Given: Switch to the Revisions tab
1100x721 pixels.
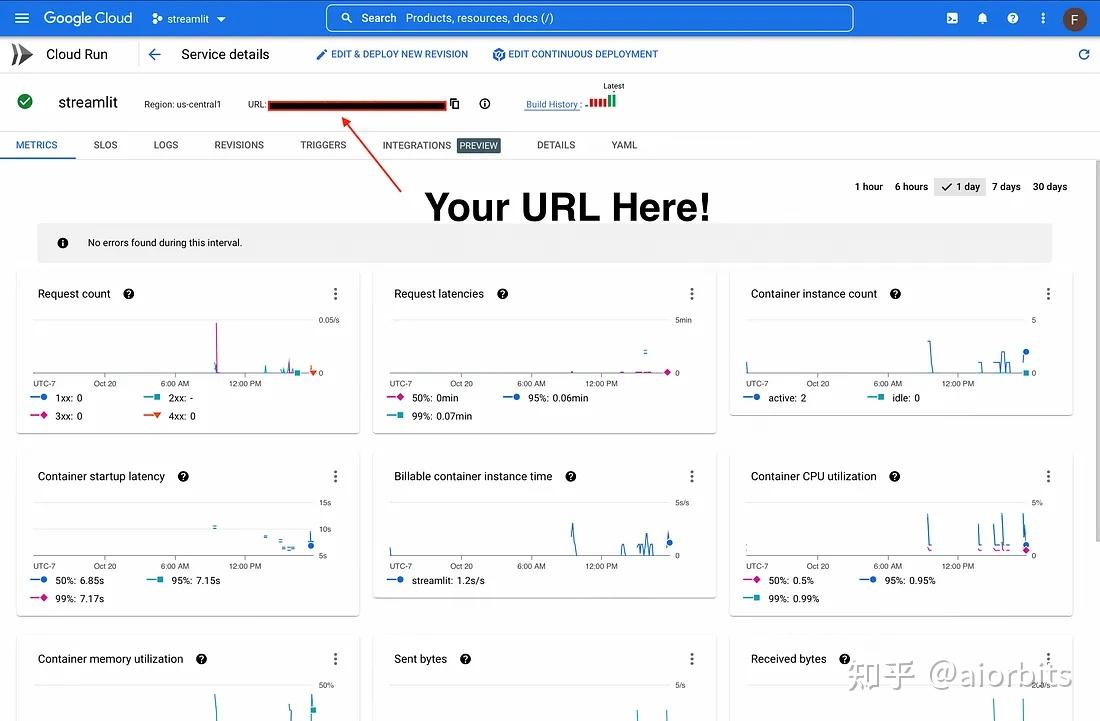Looking at the screenshot, I should [239, 145].
